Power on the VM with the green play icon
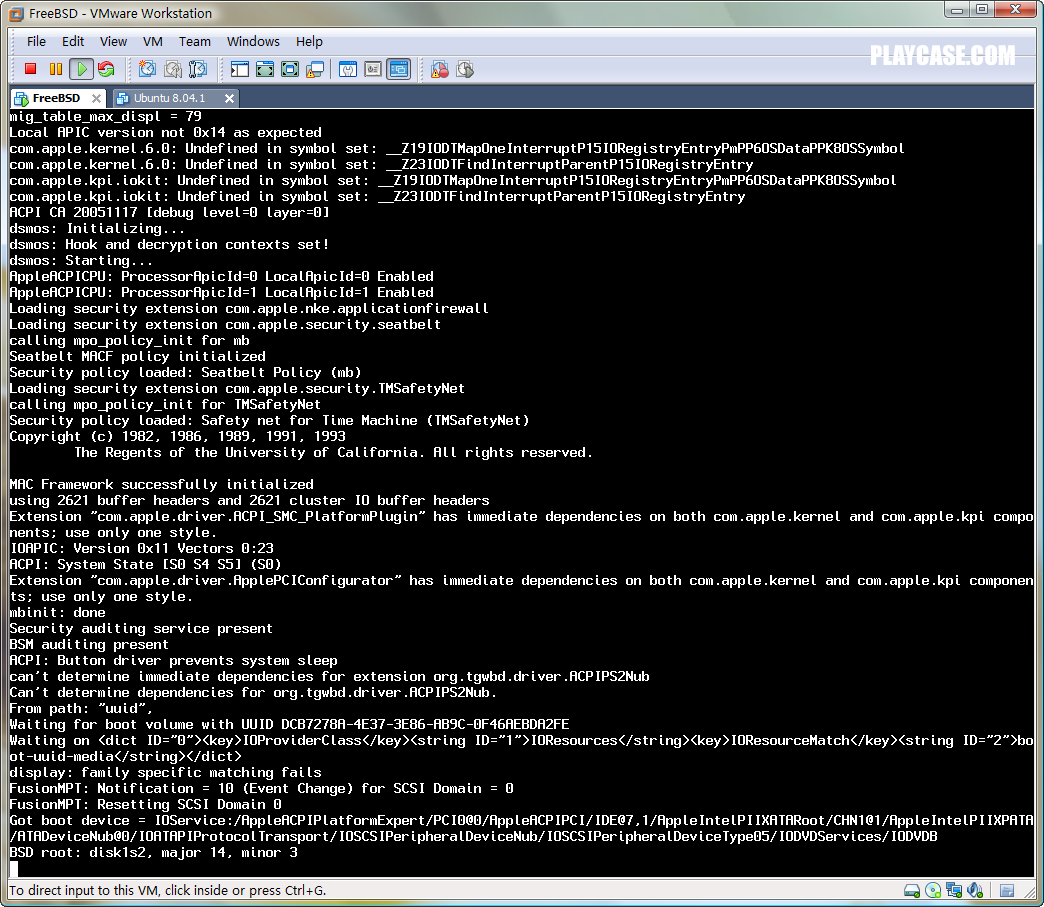This screenshot has width=1044, height=907. tap(81, 69)
